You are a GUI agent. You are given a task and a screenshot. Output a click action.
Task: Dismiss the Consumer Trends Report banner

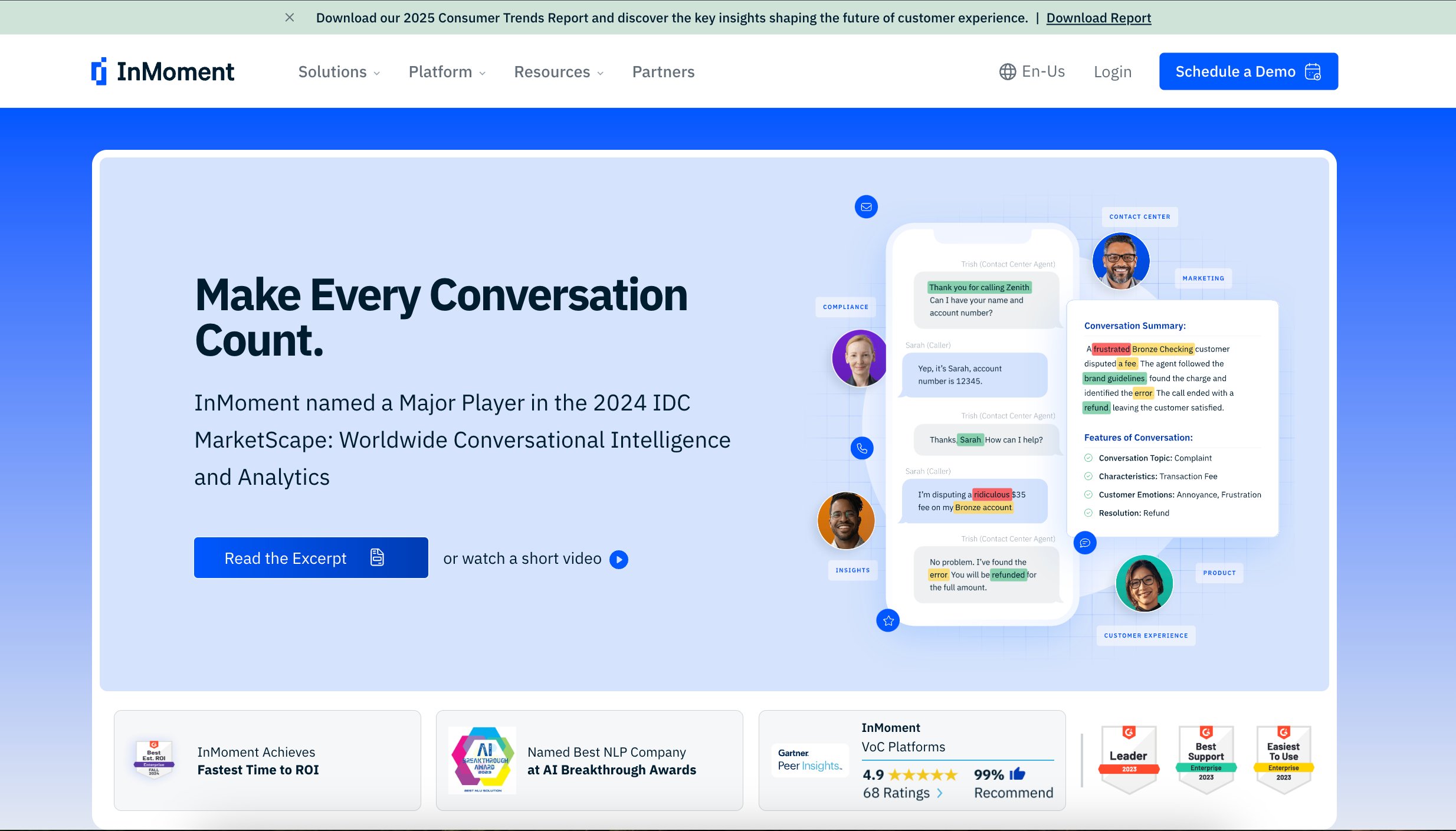pos(290,18)
